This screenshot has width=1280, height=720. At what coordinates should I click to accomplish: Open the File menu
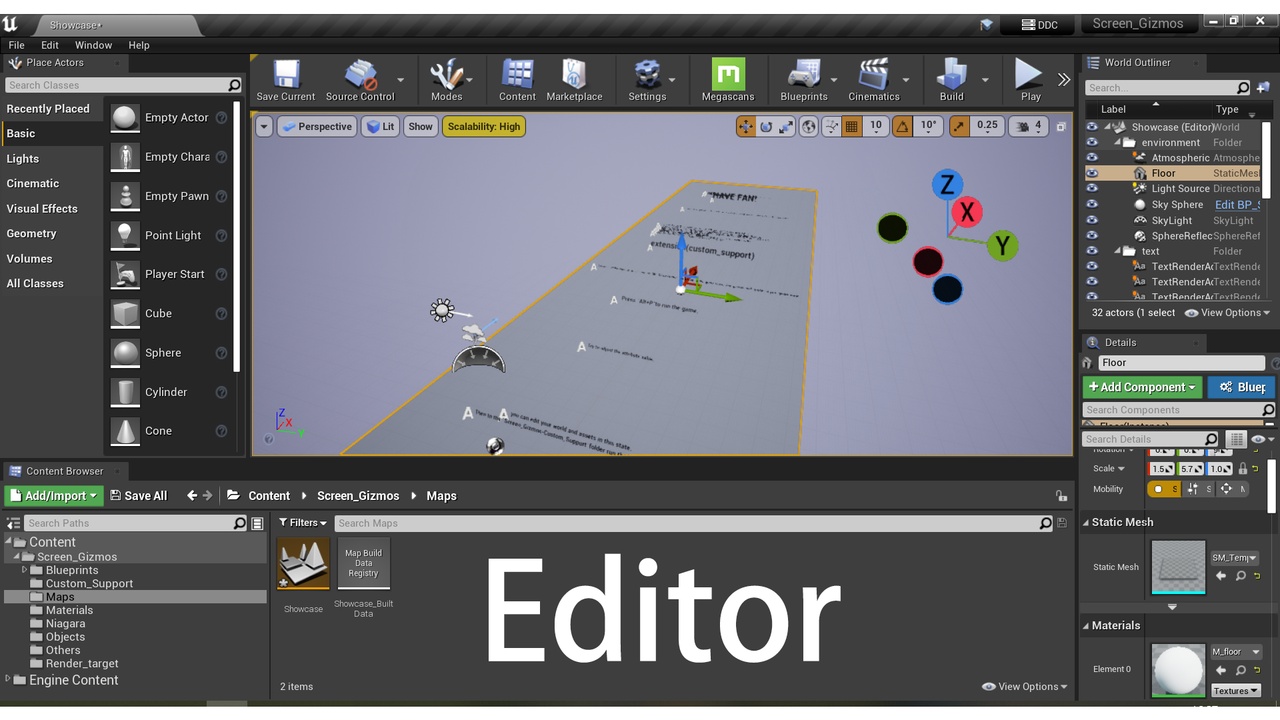click(x=16, y=45)
